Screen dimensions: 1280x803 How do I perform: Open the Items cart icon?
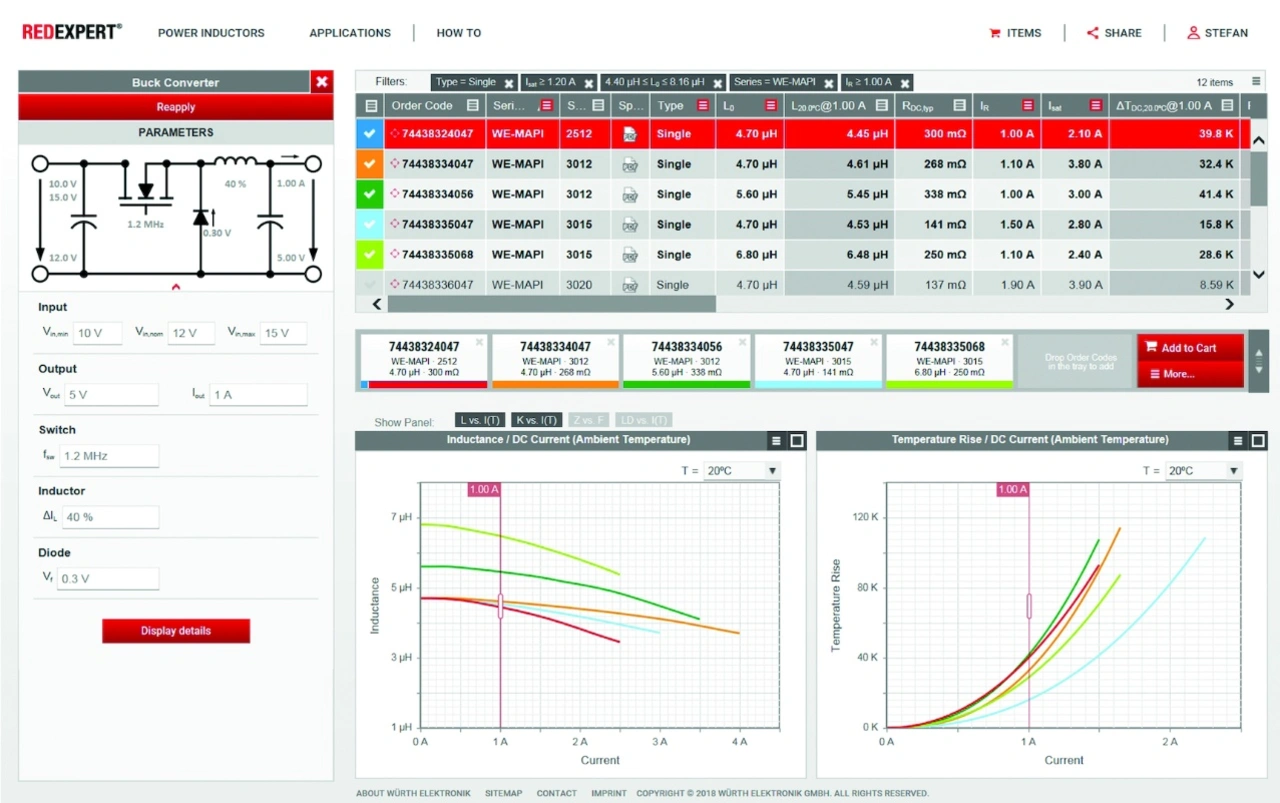(x=995, y=33)
